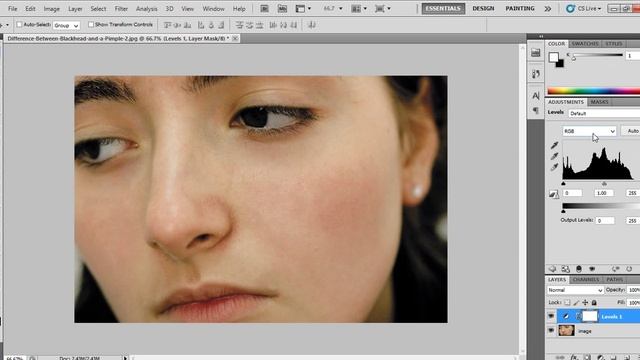Screen dimensions: 640x360
Task: Click the black input levels slider handle
Action: point(563,184)
